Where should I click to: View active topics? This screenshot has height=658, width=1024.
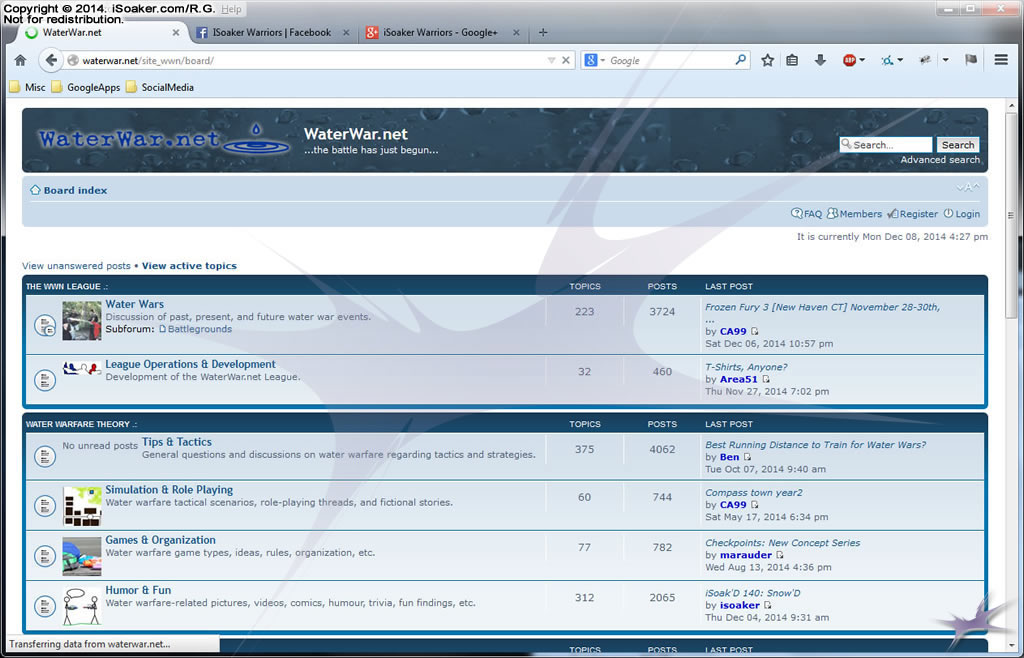pos(189,266)
